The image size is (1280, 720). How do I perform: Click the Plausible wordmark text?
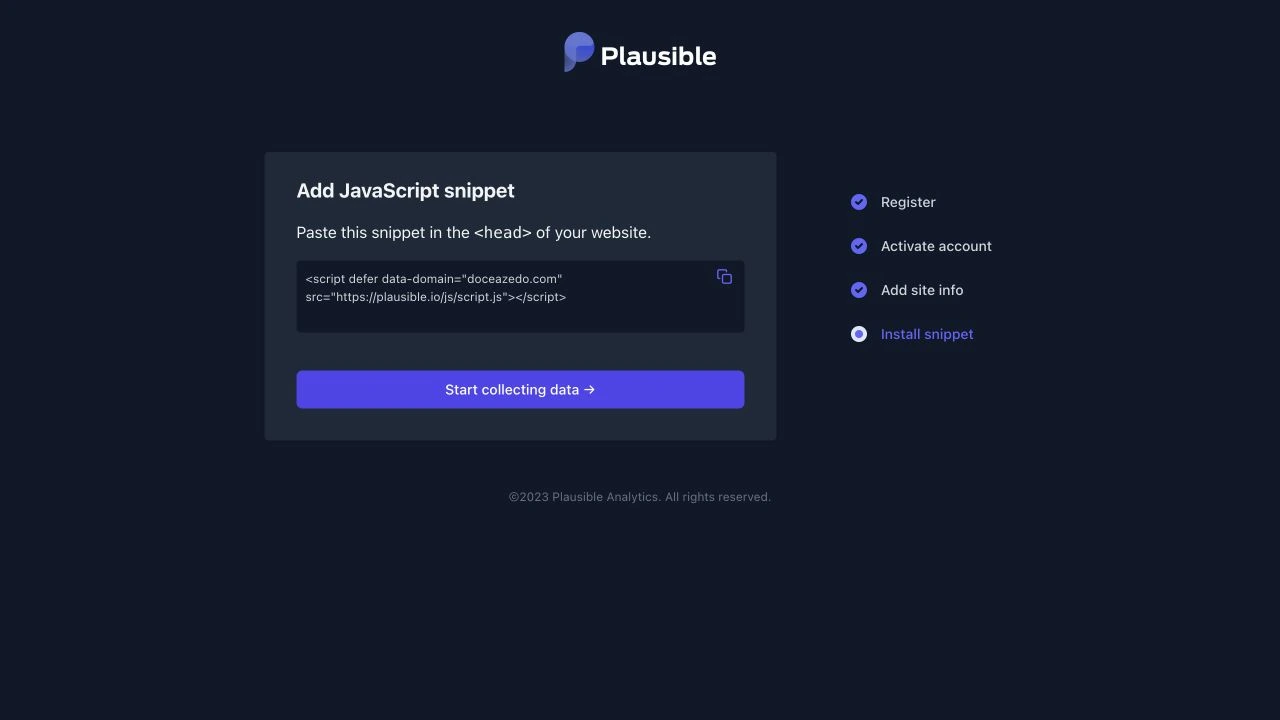coord(658,57)
